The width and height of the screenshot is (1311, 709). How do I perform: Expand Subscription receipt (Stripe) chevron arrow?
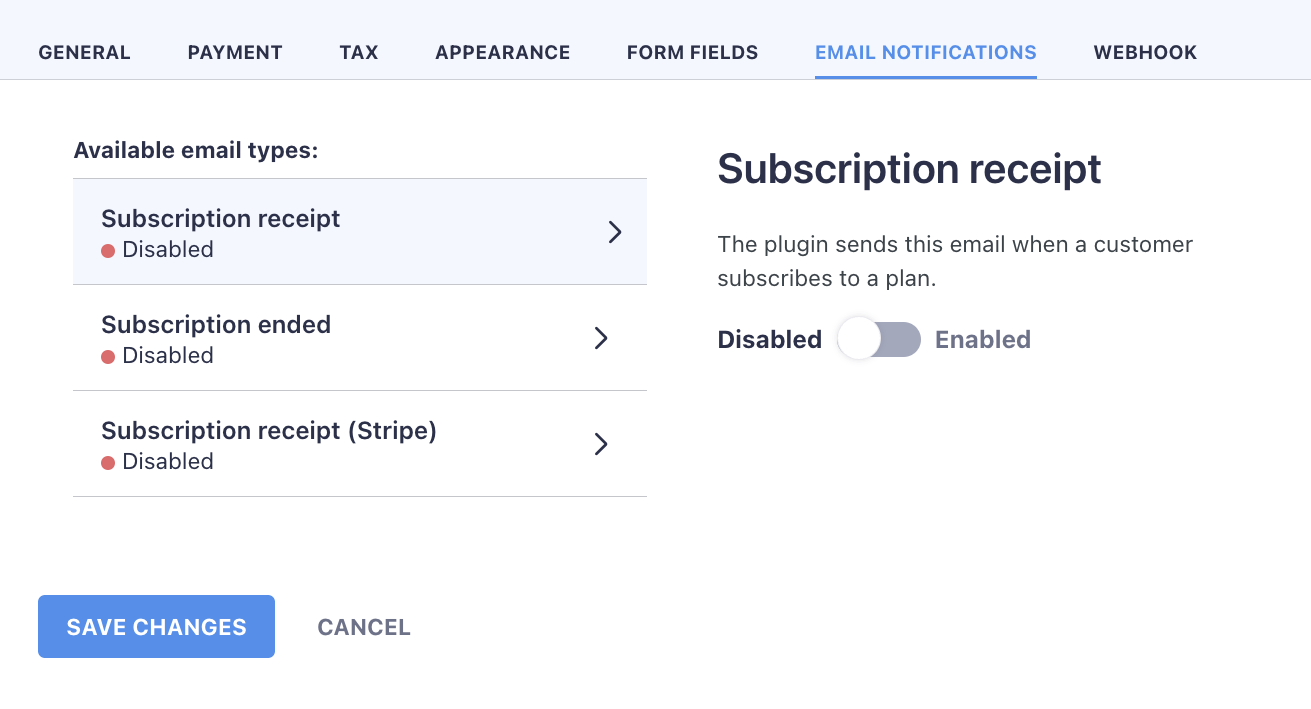[601, 444]
